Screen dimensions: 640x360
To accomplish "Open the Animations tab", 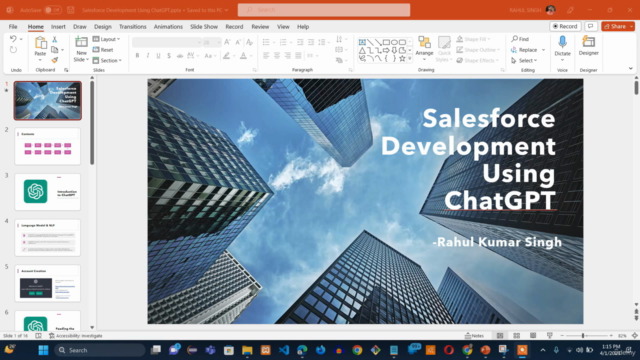I will (168, 27).
